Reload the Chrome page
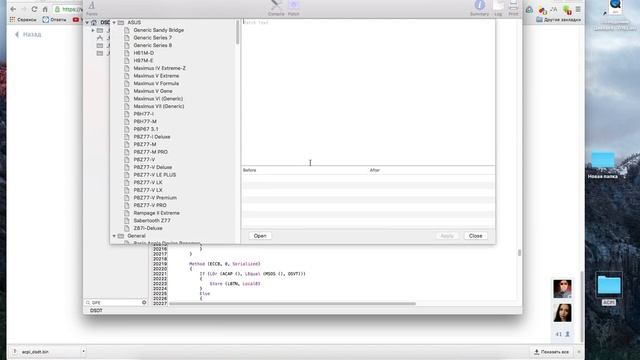 34,9
